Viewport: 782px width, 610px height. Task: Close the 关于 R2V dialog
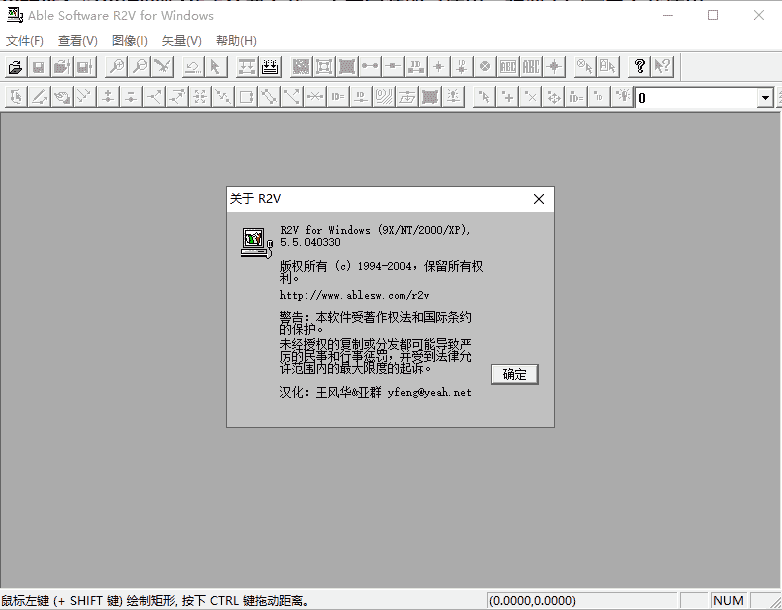539,199
